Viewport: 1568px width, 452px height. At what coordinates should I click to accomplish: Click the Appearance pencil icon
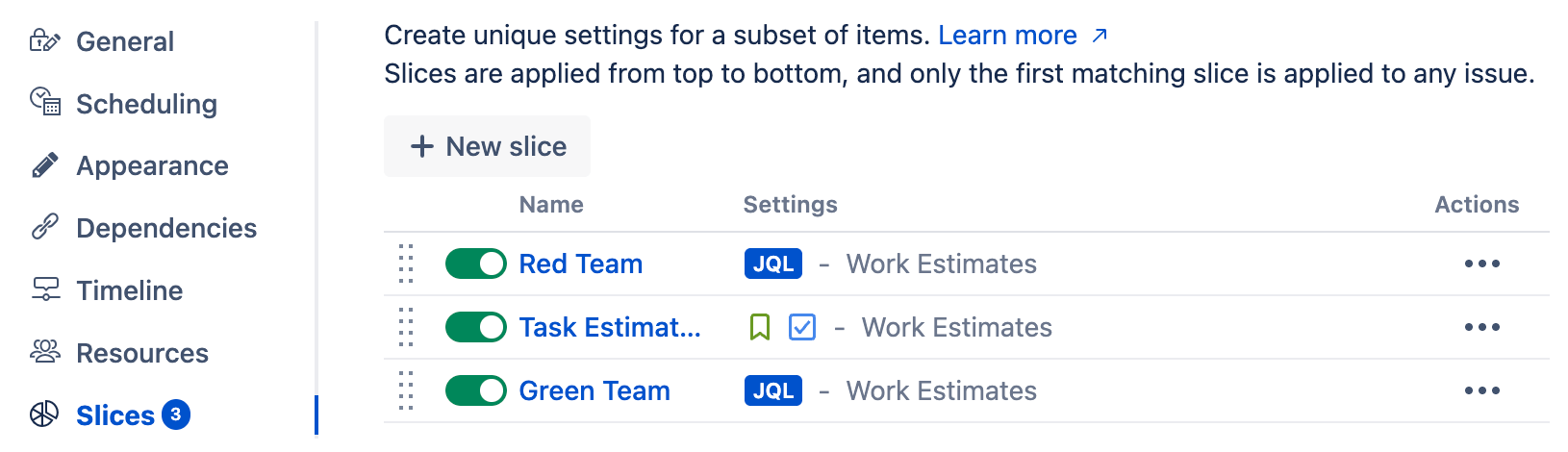[45, 165]
